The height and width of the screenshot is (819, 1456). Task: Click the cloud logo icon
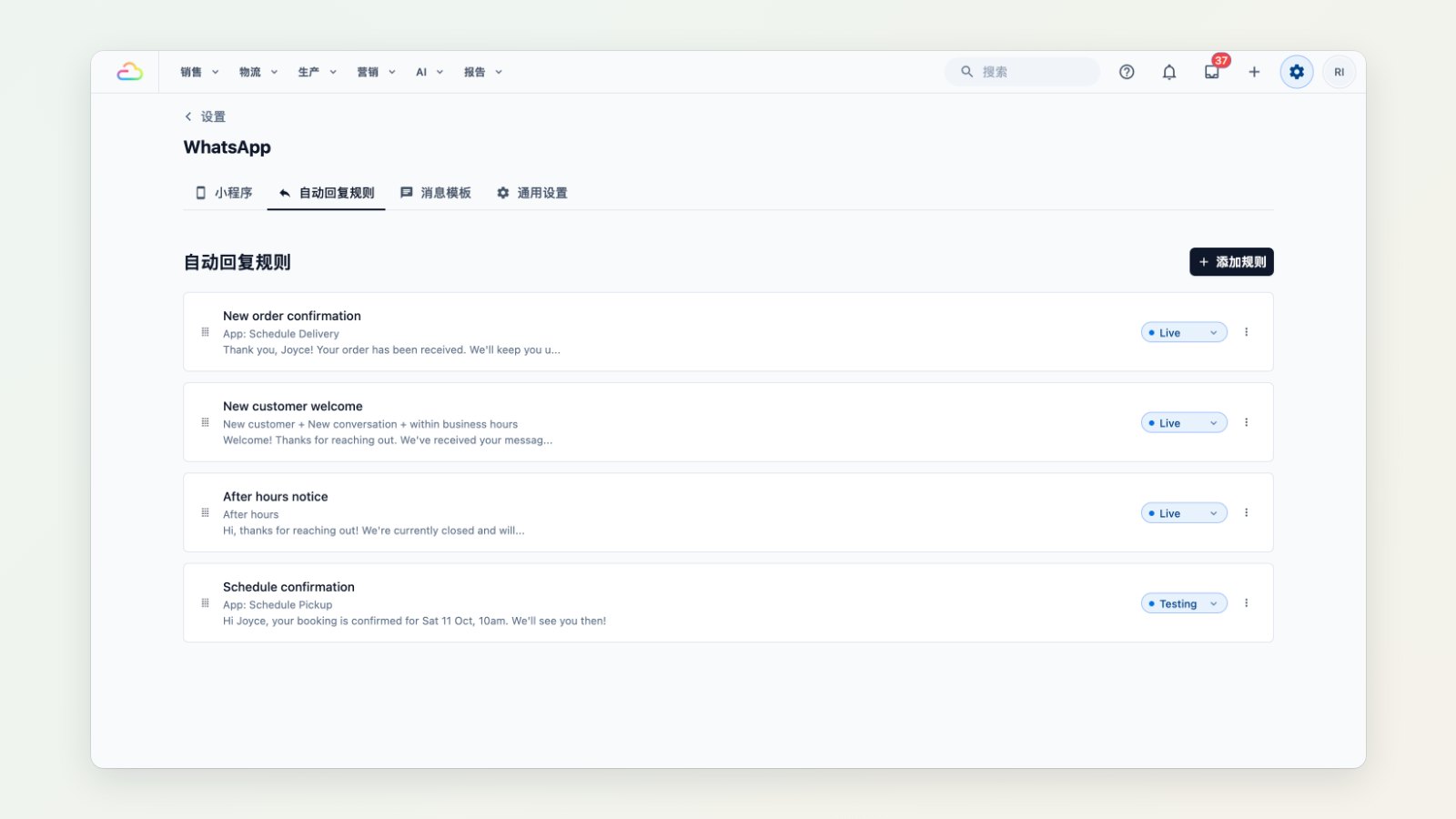[x=129, y=72]
